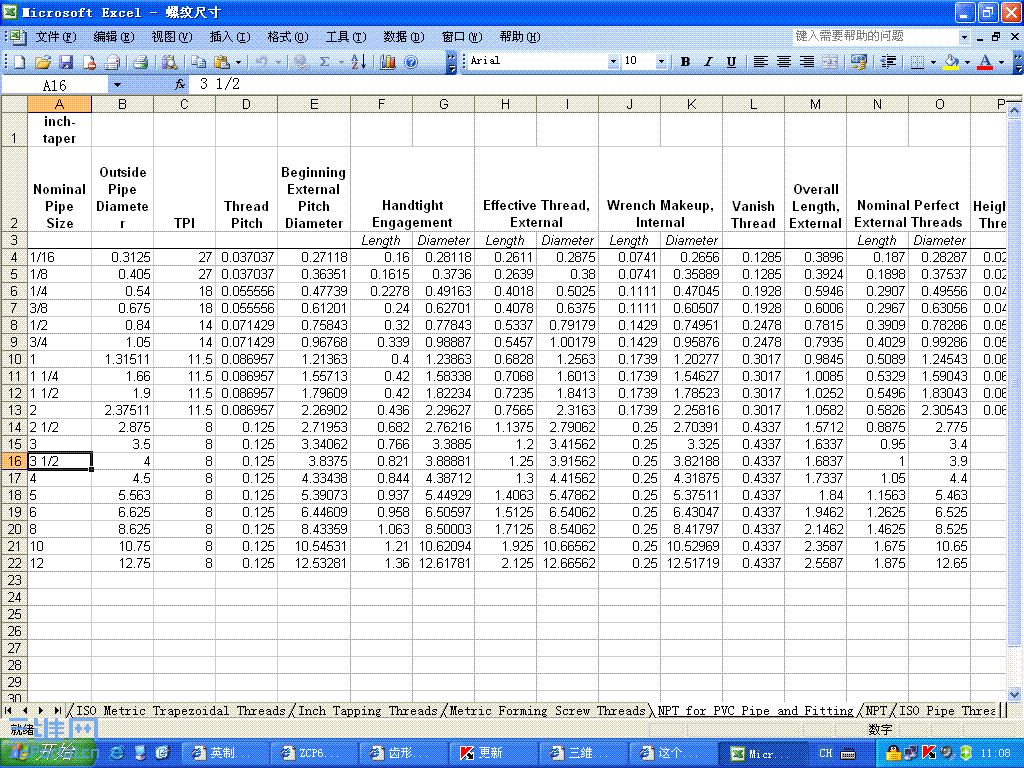Open the Fill Color bucket
Viewport: 1024px width, 768px height.
pyautogui.click(x=952, y=61)
